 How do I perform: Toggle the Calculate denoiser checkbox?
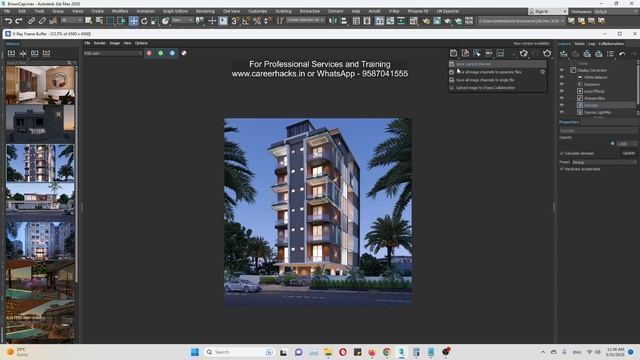tap(562, 153)
